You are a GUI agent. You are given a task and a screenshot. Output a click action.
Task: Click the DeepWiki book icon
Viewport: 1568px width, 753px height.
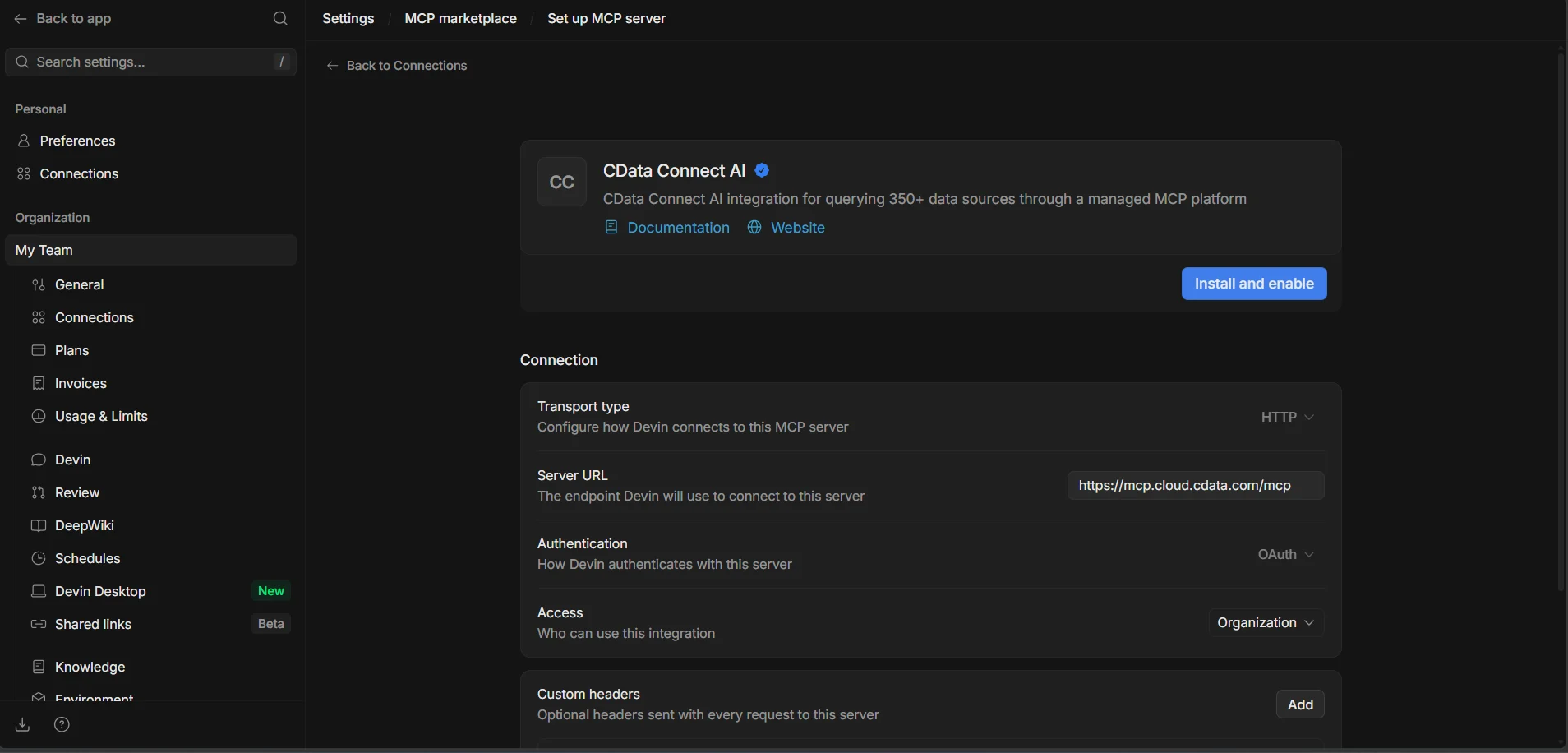[x=38, y=525]
